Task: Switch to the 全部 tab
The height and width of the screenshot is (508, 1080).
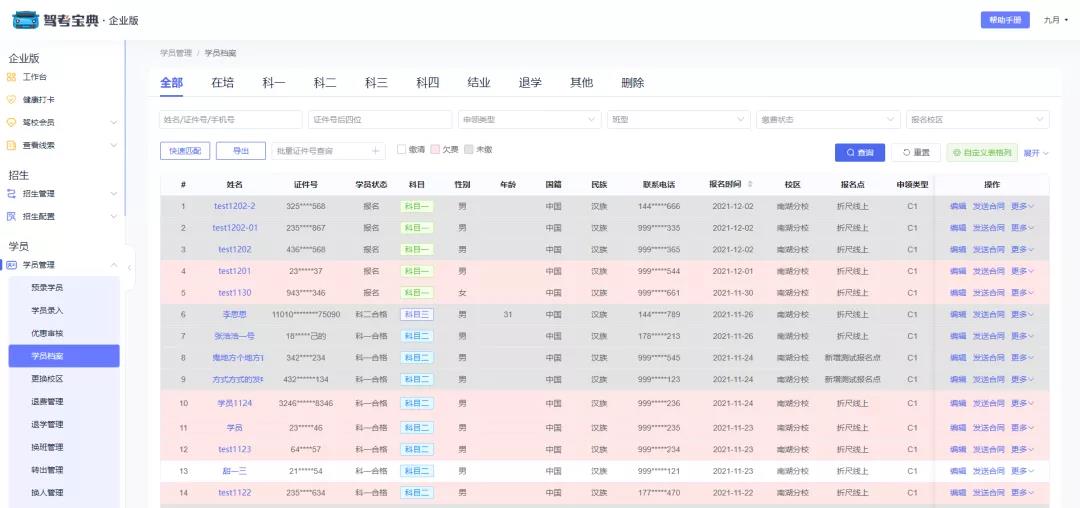Action: 172,83
